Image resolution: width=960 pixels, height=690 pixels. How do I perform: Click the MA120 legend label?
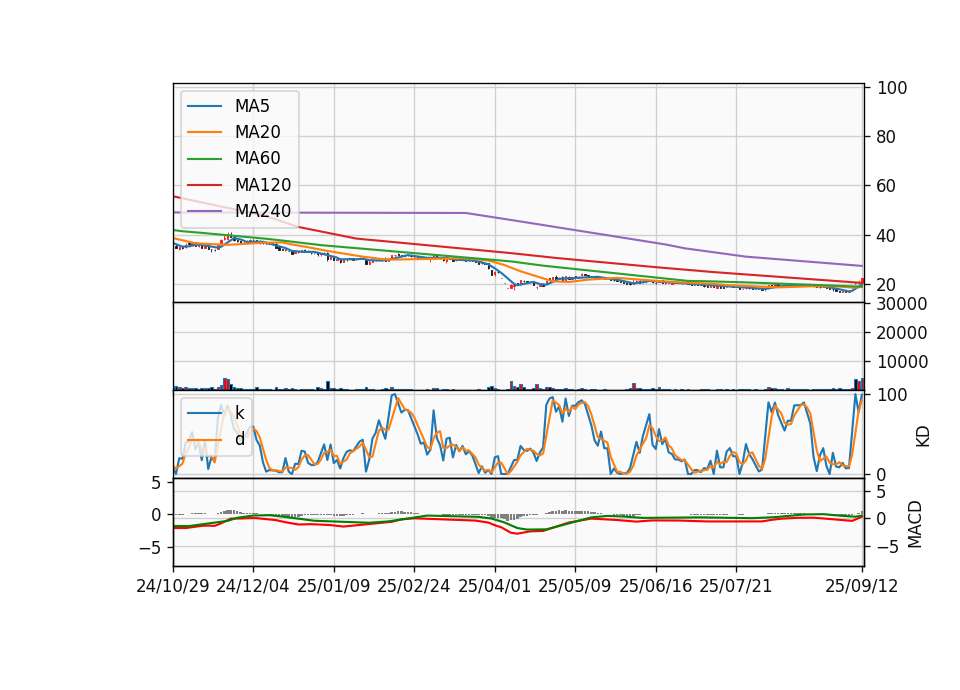pyautogui.click(x=263, y=185)
